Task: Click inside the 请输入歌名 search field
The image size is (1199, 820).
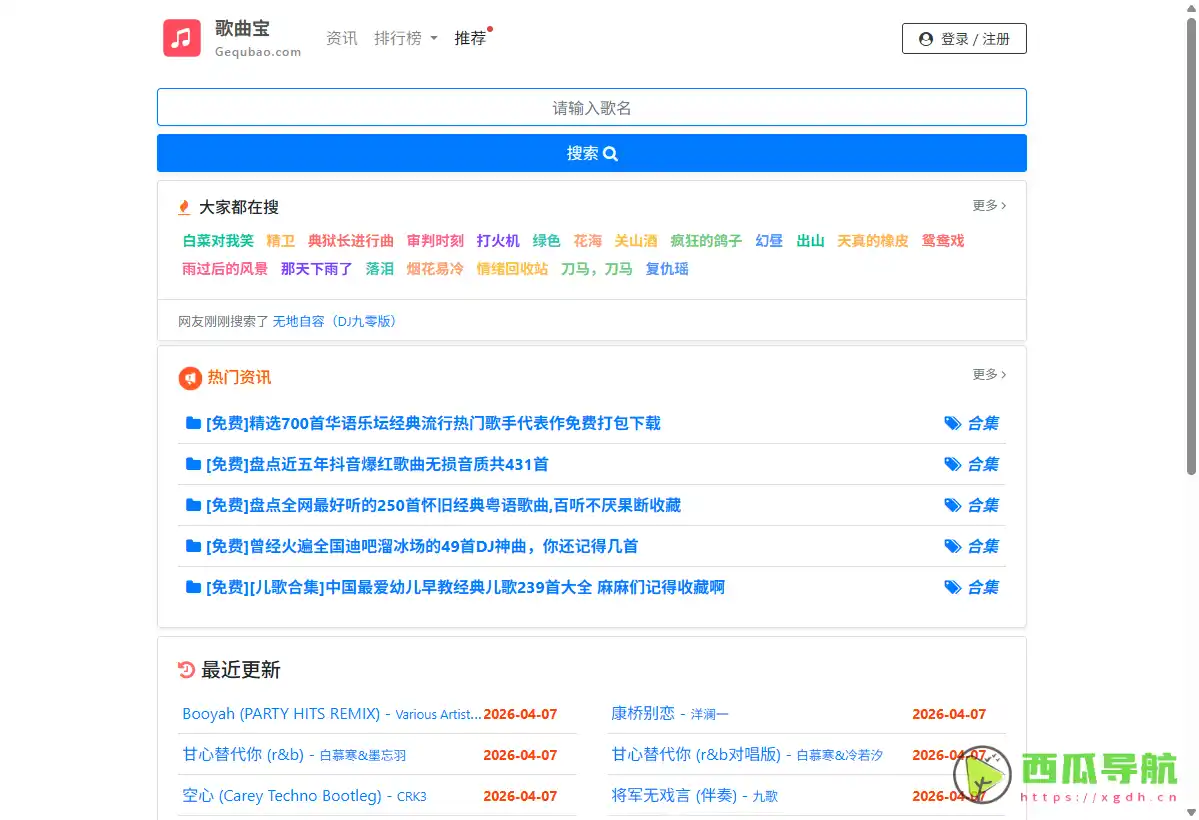Action: [592, 107]
